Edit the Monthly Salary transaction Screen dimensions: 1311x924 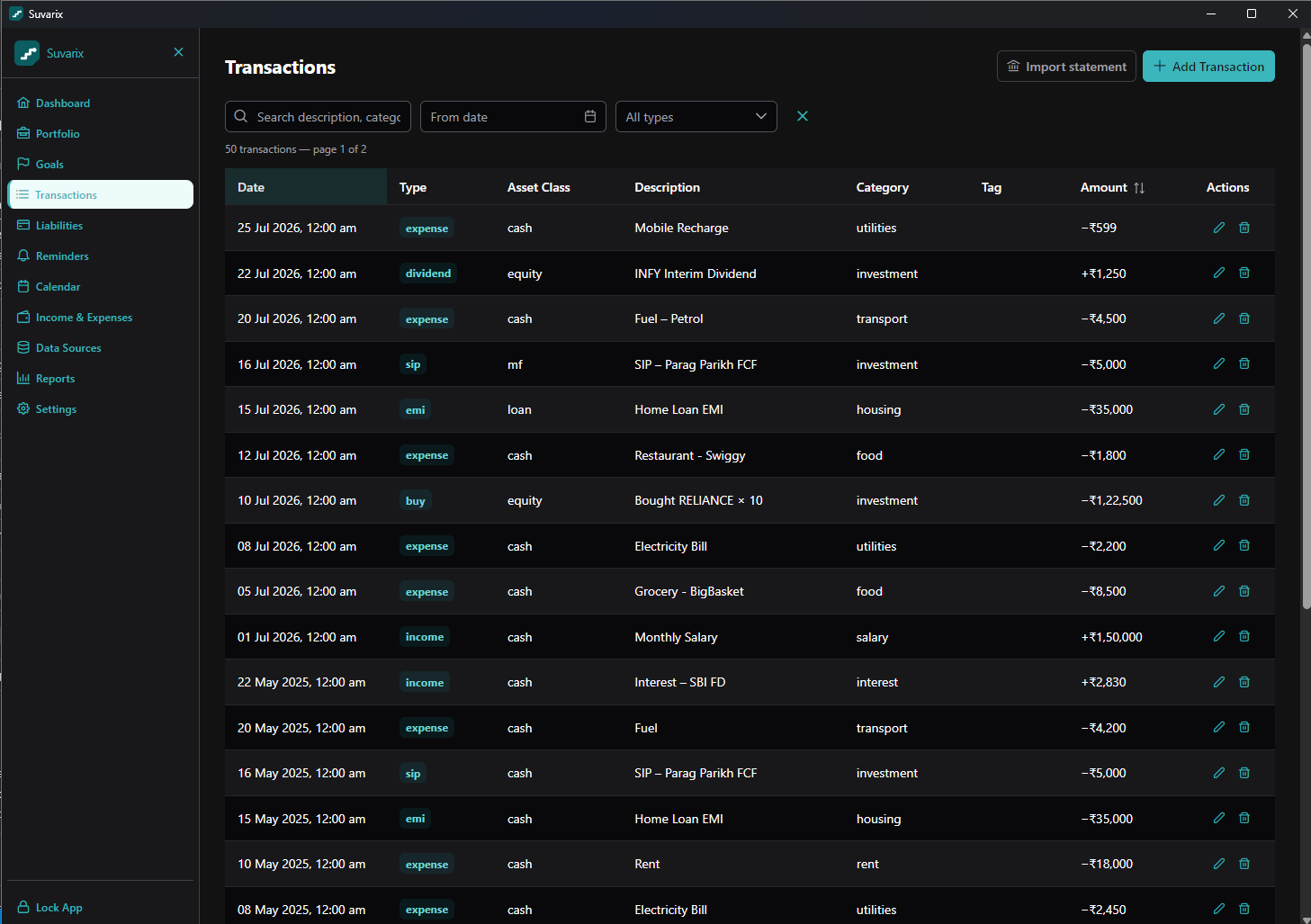(1219, 636)
